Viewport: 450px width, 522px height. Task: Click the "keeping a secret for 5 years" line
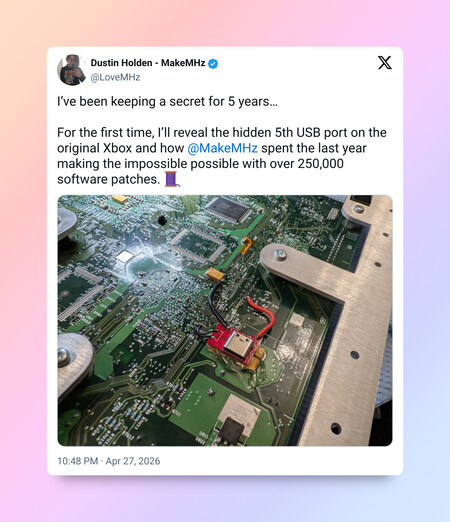click(167, 101)
